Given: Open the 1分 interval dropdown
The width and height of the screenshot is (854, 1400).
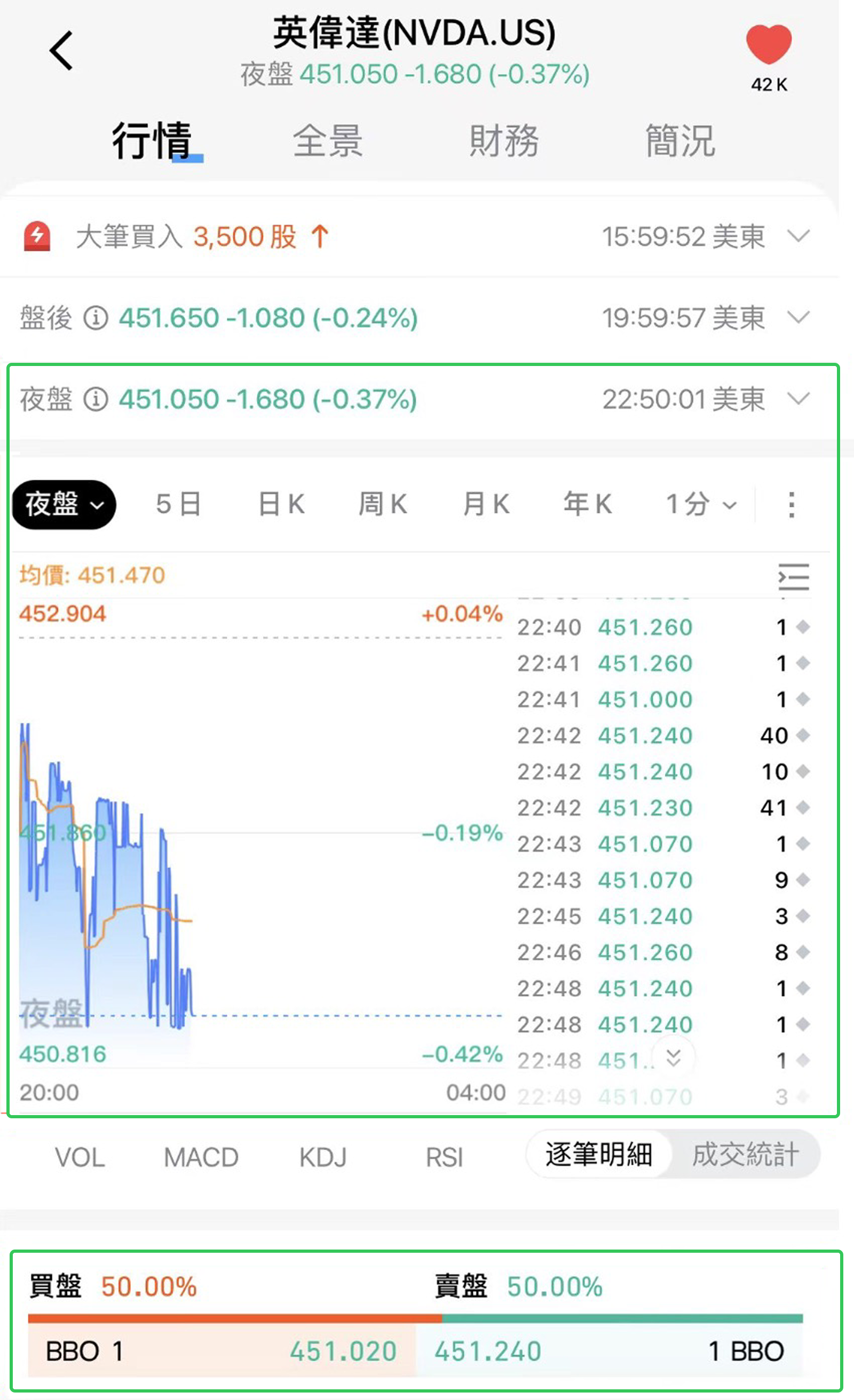Looking at the screenshot, I should [x=700, y=505].
